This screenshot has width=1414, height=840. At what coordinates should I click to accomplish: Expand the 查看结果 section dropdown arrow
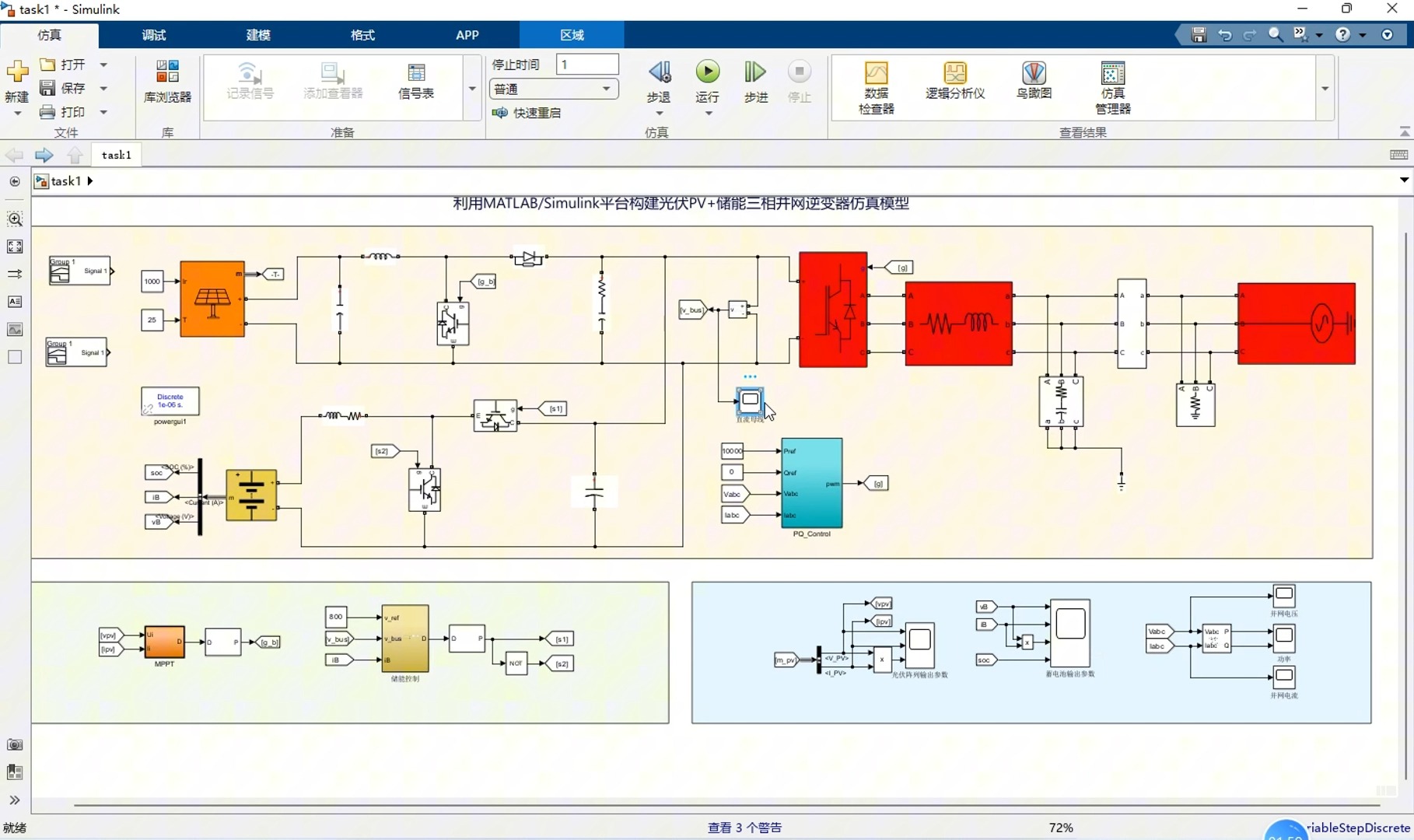point(1325,89)
